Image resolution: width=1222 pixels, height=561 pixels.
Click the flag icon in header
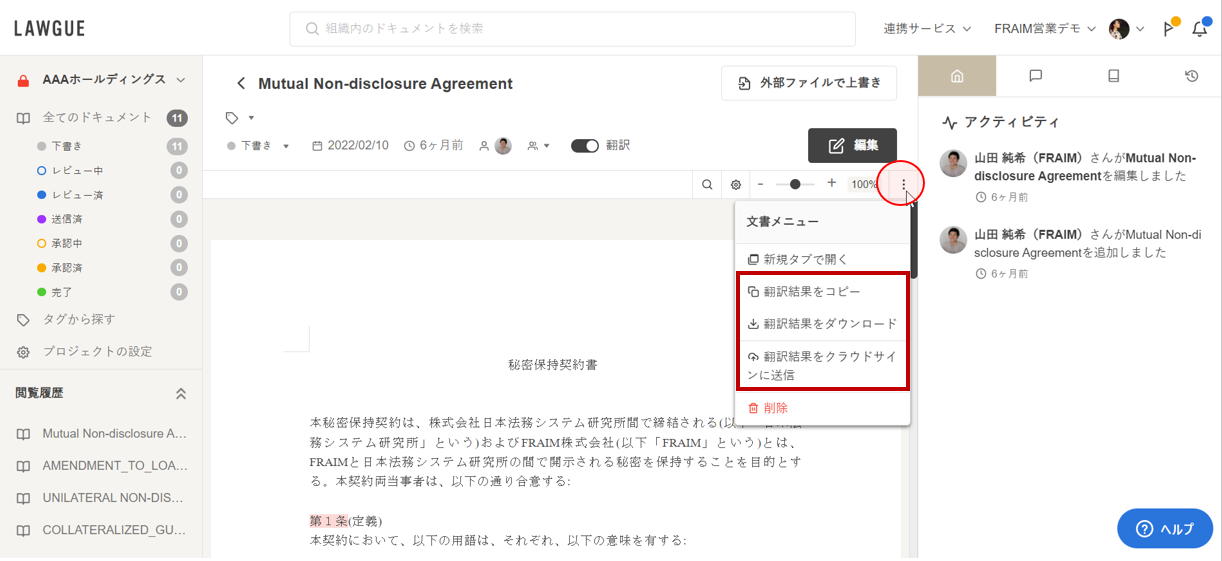1168,29
